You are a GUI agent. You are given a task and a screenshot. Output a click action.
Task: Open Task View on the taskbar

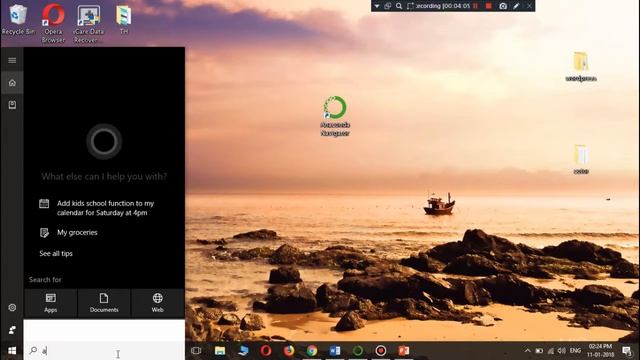[x=196, y=351]
